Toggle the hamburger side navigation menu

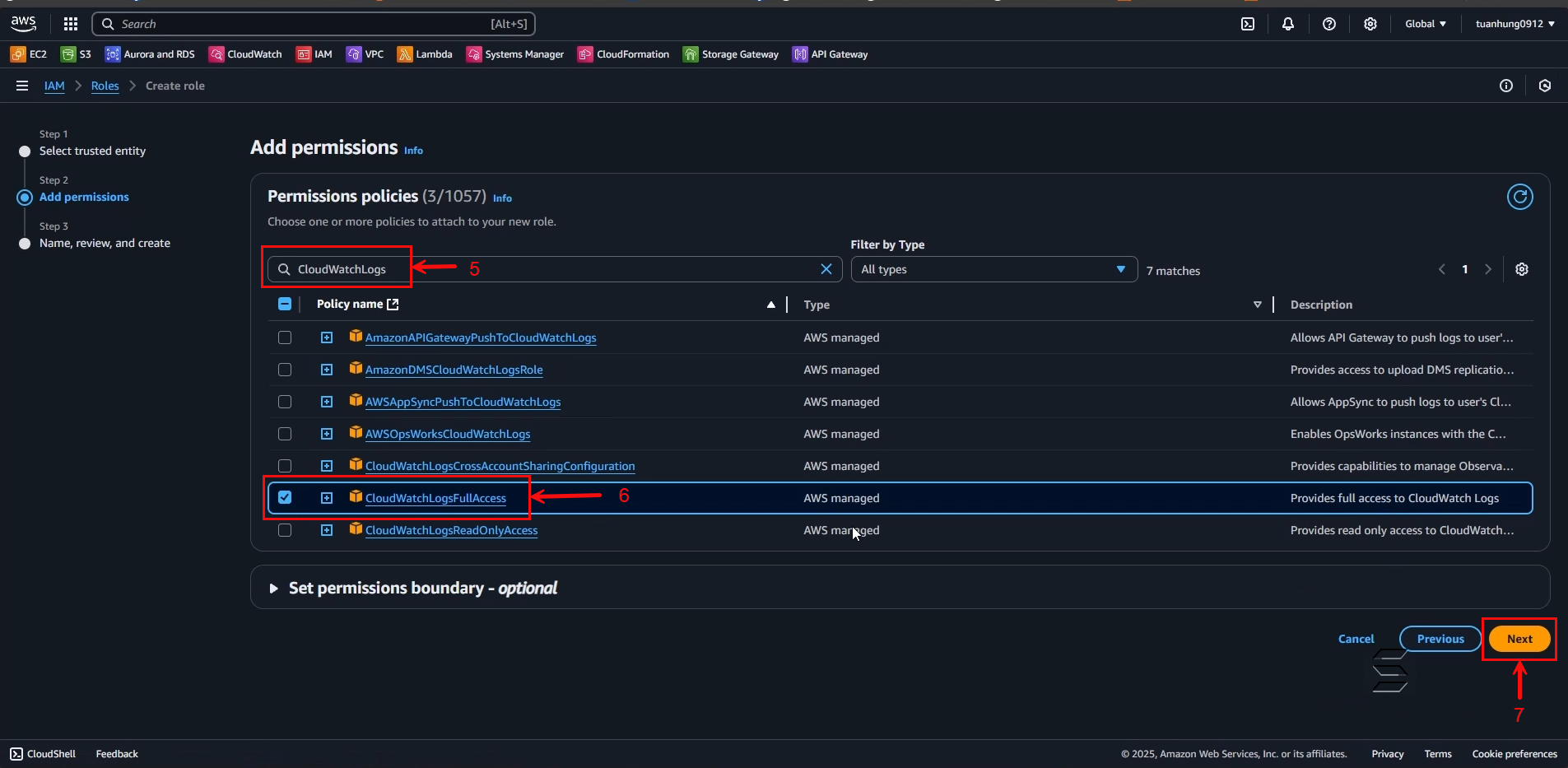[22, 86]
